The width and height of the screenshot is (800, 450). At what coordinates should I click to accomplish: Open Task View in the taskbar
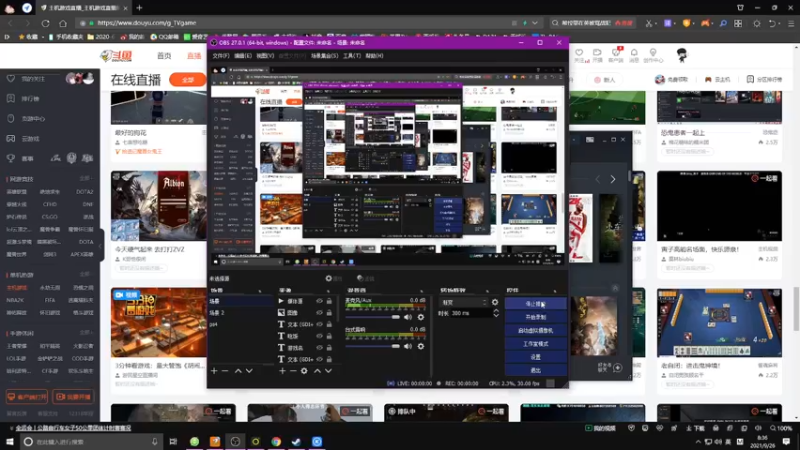tap(173, 441)
